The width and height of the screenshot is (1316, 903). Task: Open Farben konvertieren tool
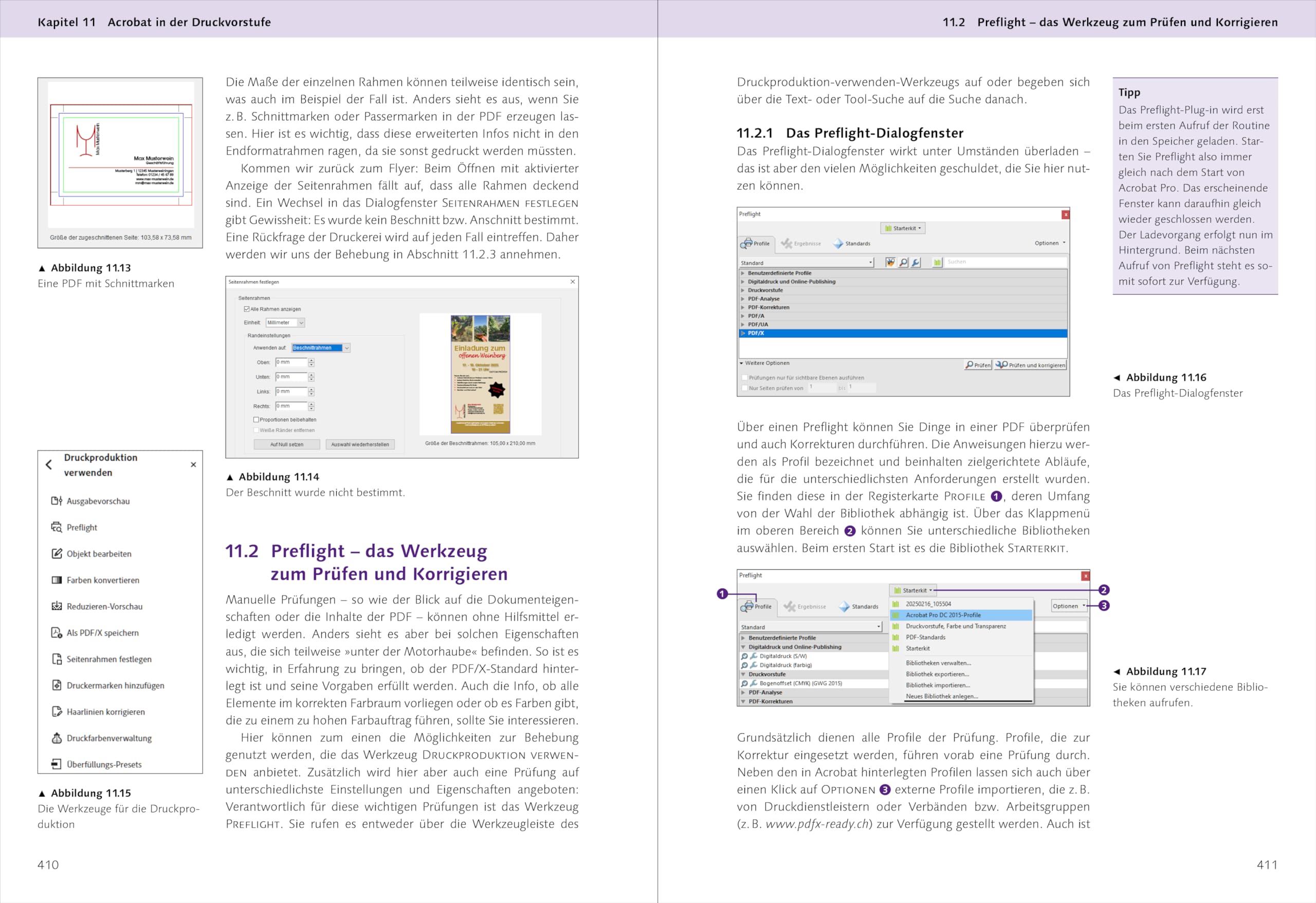coord(95,580)
